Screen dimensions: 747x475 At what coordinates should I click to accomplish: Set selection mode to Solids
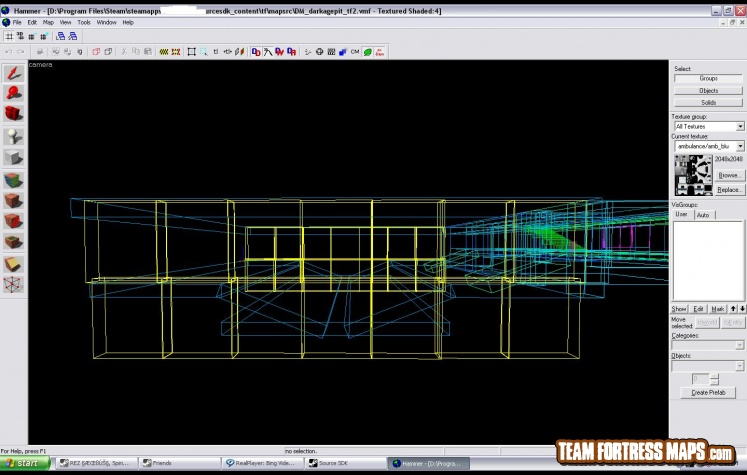click(708, 102)
